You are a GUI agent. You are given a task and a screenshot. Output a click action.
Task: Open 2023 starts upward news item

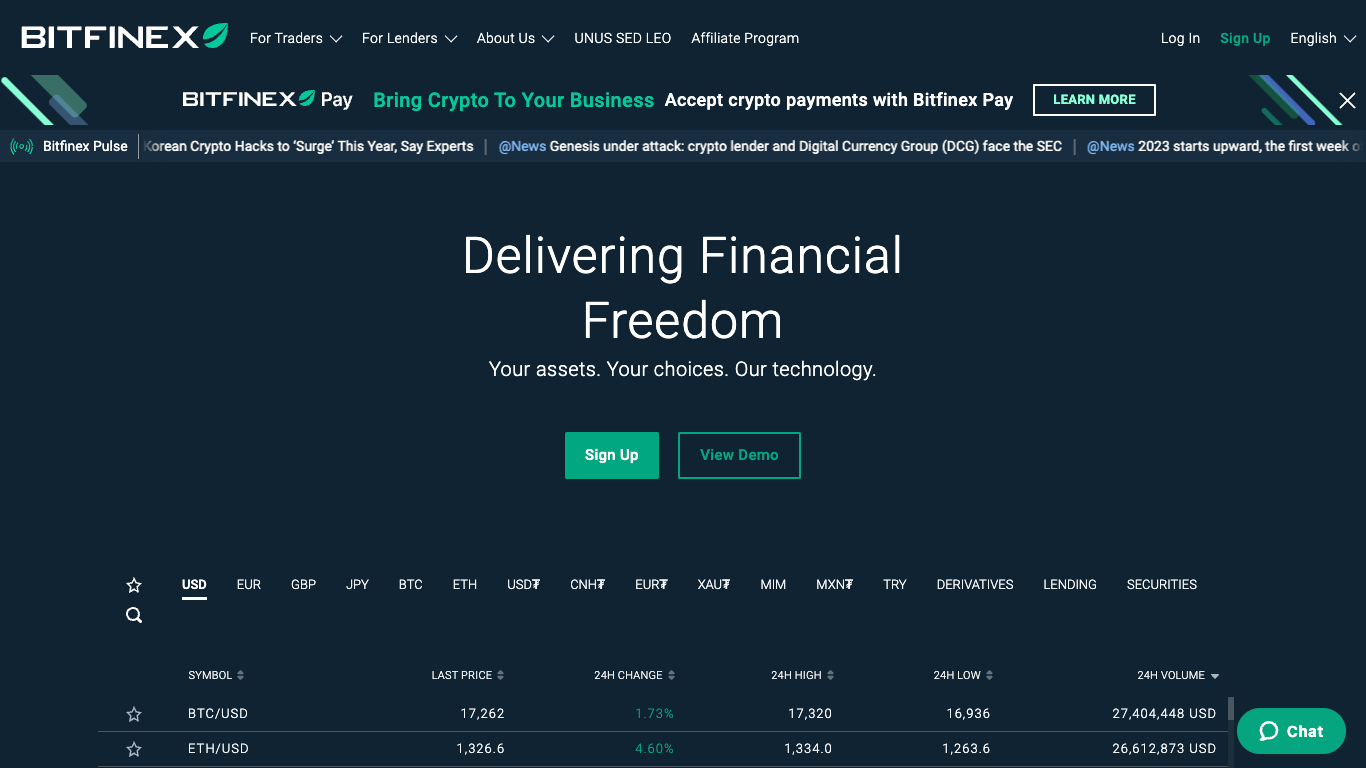click(x=1225, y=146)
